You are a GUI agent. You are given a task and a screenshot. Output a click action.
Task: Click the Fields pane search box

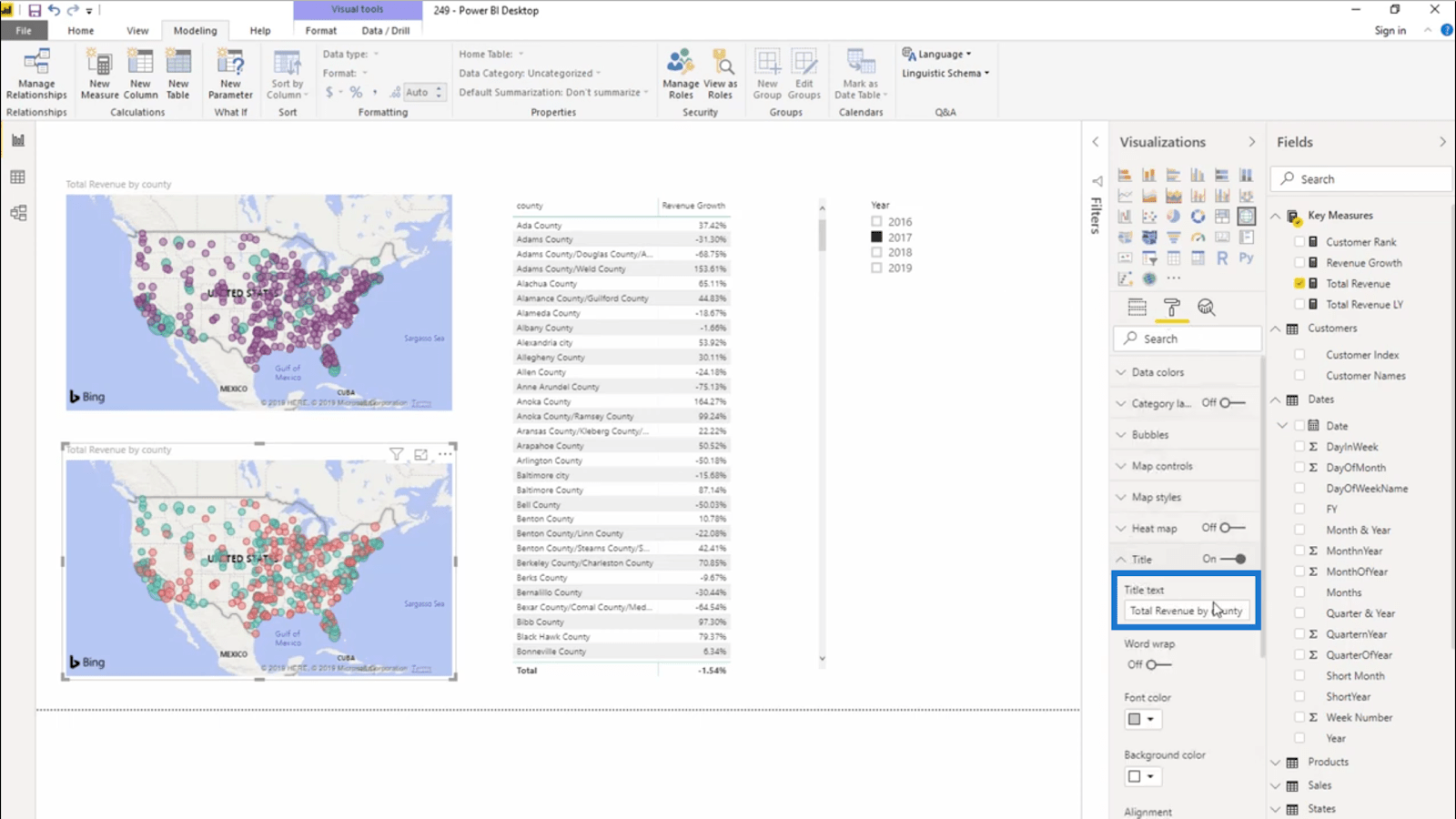(x=1361, y=179)
